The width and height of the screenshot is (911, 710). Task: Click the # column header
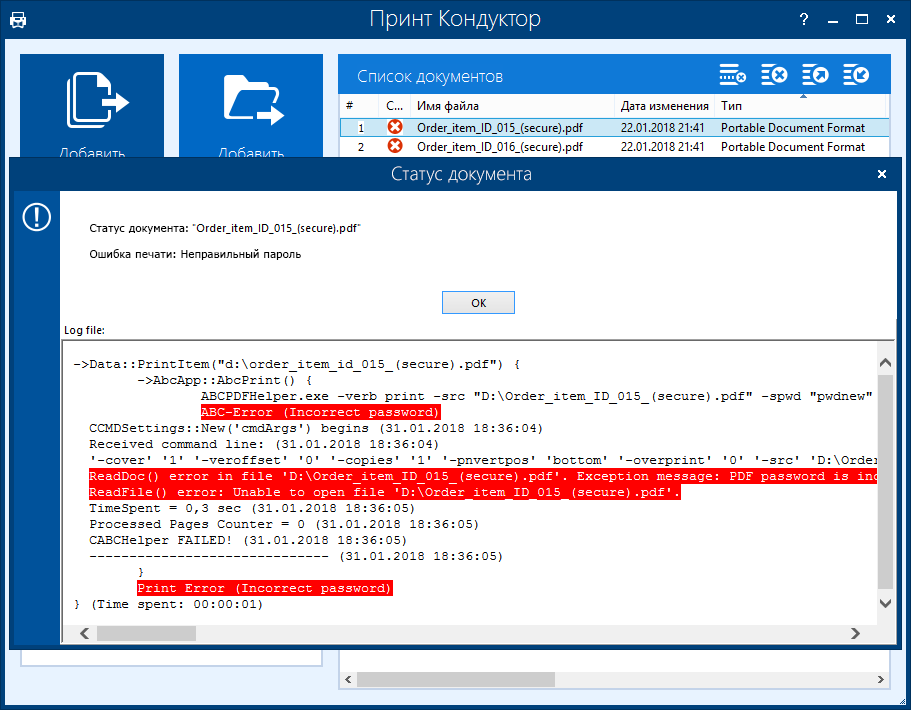point(360,106)
